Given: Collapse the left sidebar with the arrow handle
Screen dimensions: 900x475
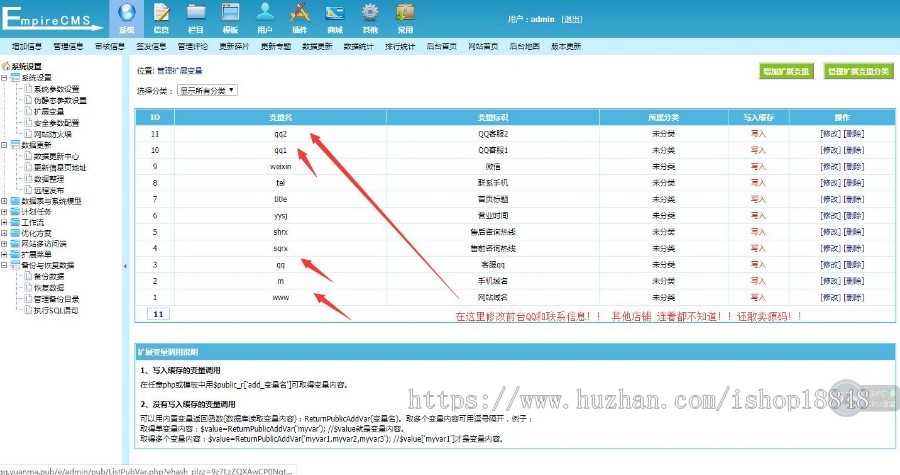Looking at the screenshot, I should [125, 266].
